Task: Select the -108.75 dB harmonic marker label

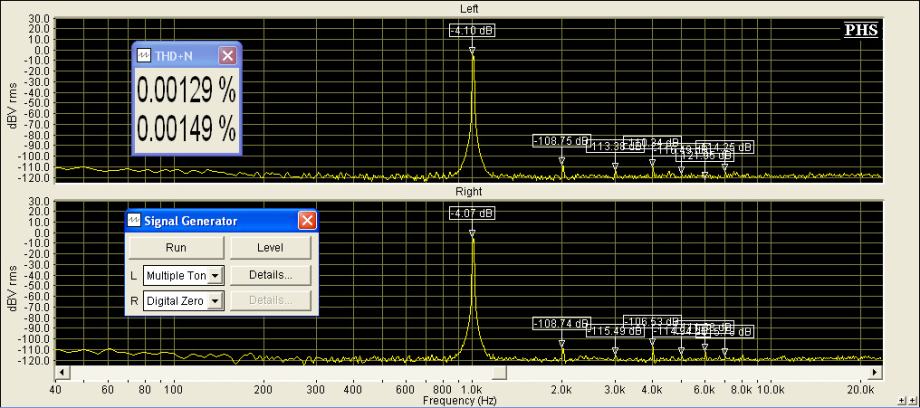Action: 561,141
